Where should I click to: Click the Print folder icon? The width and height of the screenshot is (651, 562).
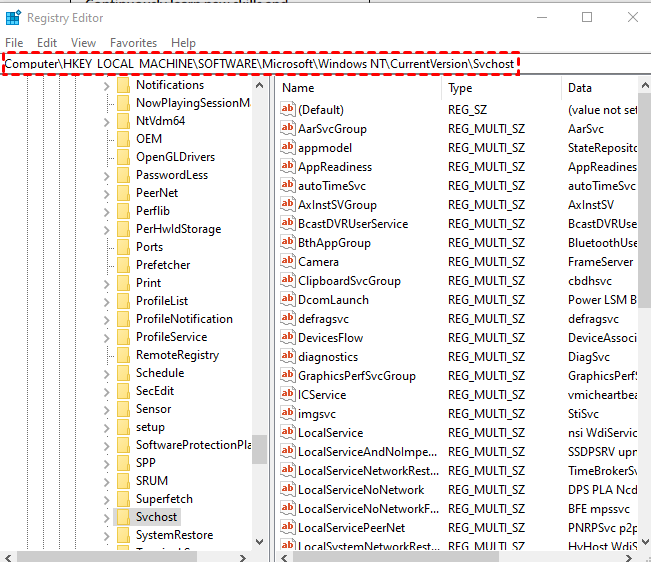(123, 283)
